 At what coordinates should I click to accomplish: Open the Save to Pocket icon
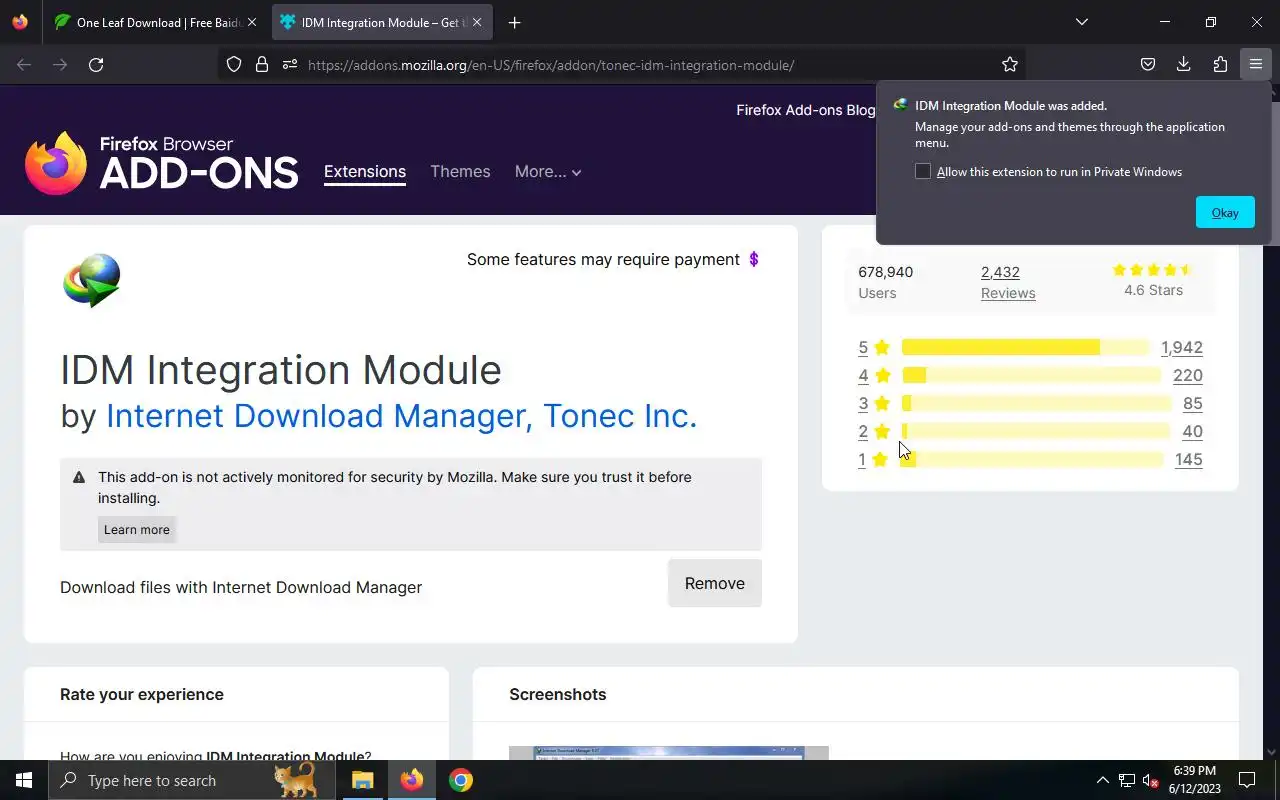pos(1148,64)
